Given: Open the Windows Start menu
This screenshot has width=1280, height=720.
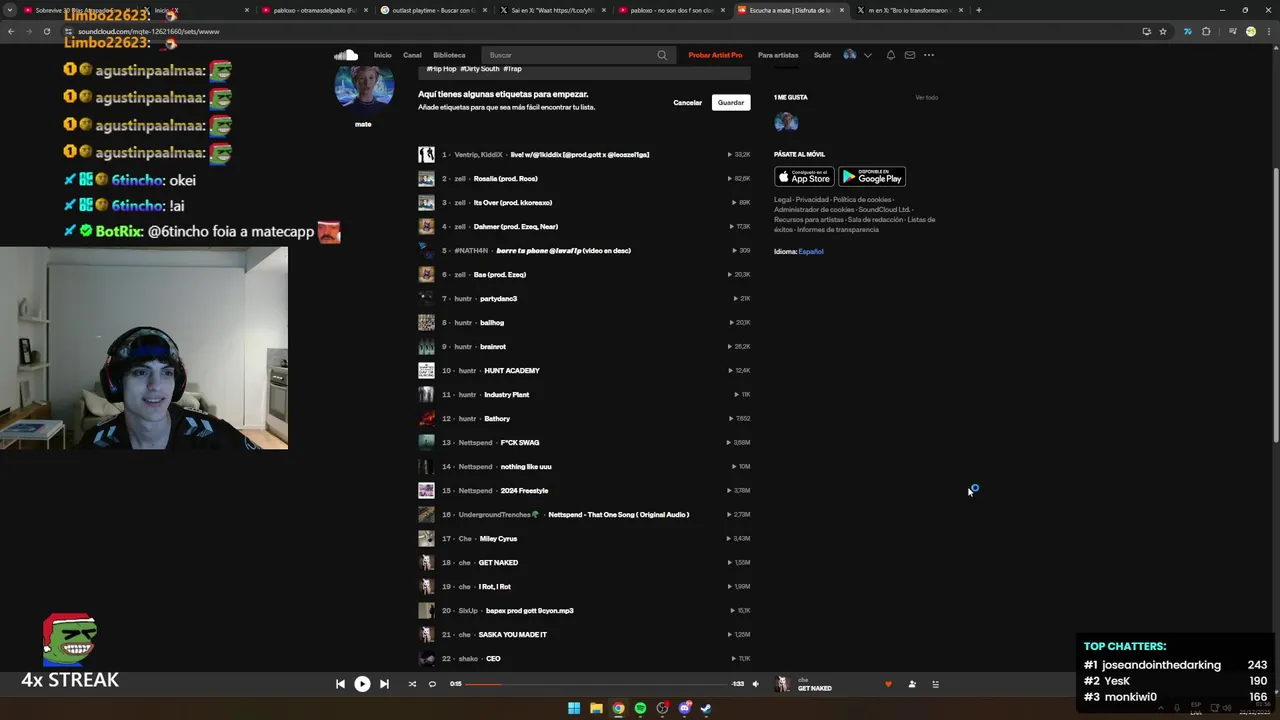Looking at the screenshot, I should click(574, 708).
